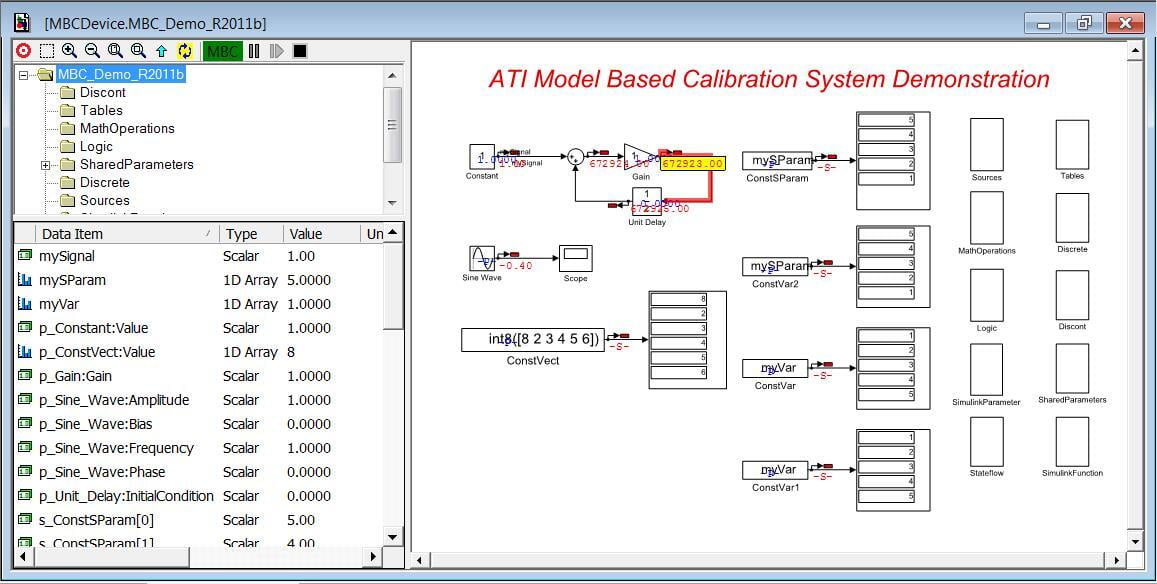Viewport: 1157px width, 584px height.
Task: Select the Discont folder in tree
Action: (x=103, y=92)
